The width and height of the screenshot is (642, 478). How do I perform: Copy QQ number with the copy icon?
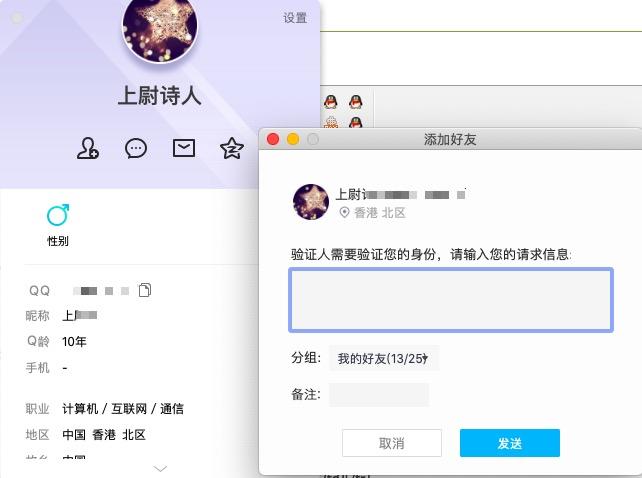click(145, 290)
